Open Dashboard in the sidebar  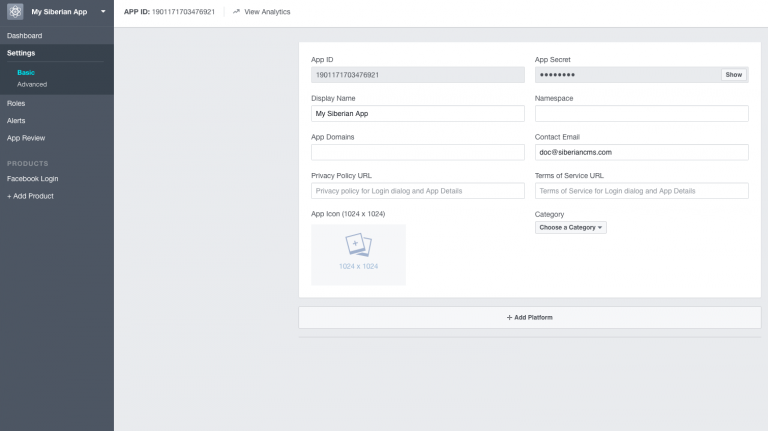(x=25, y=36)
